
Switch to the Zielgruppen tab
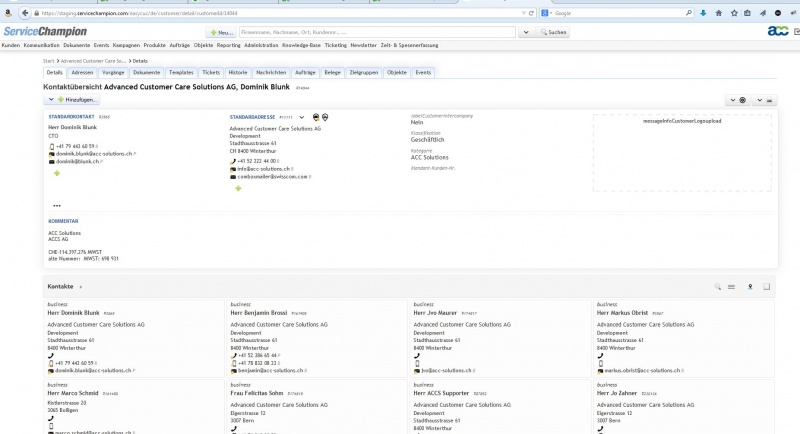click(364, 72)
